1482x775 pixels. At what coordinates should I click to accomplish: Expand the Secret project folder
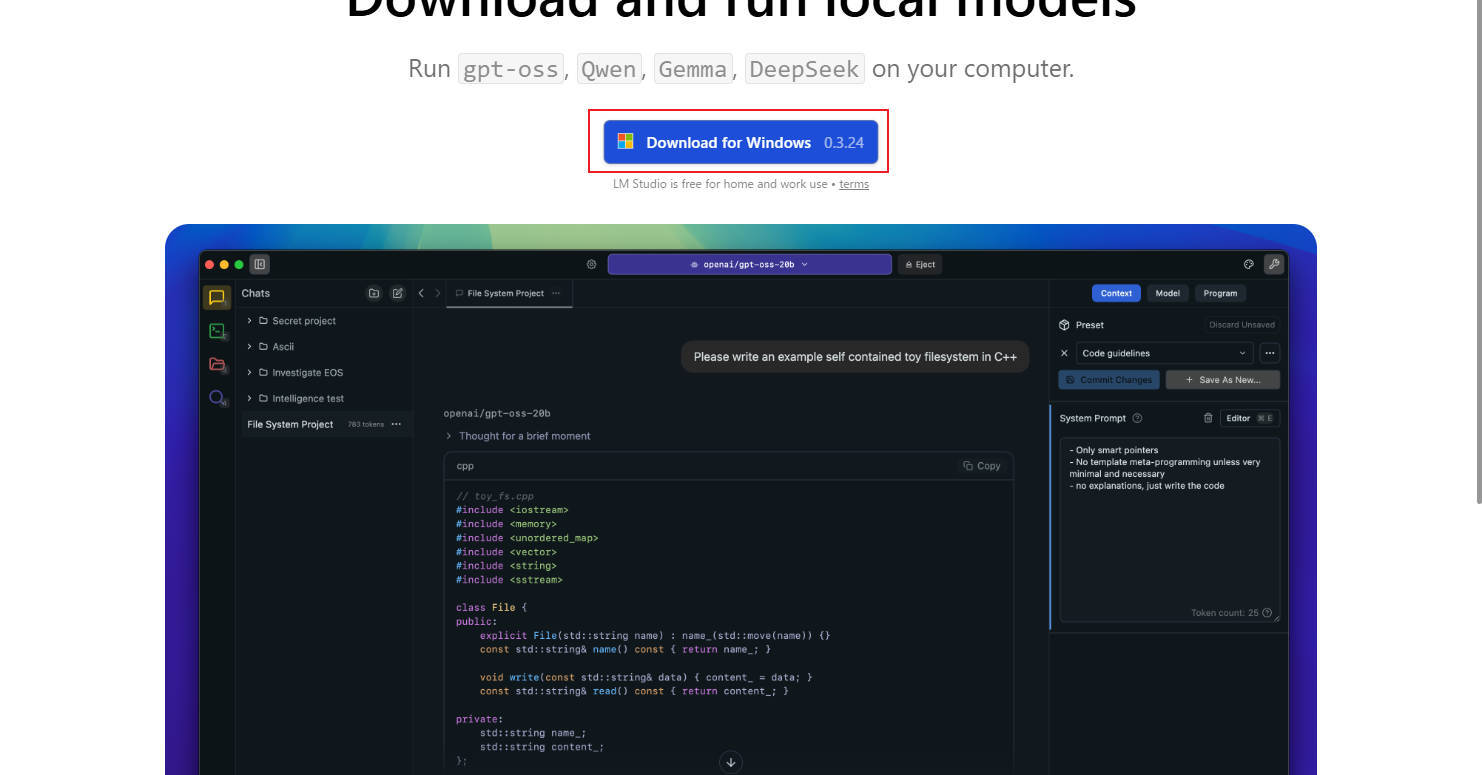[x=249, y=321]
